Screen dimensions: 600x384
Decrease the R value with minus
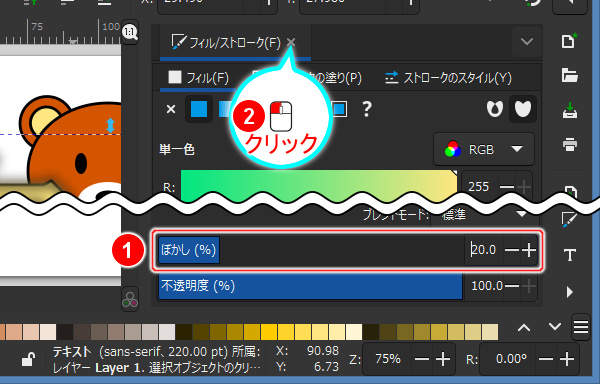507,187
